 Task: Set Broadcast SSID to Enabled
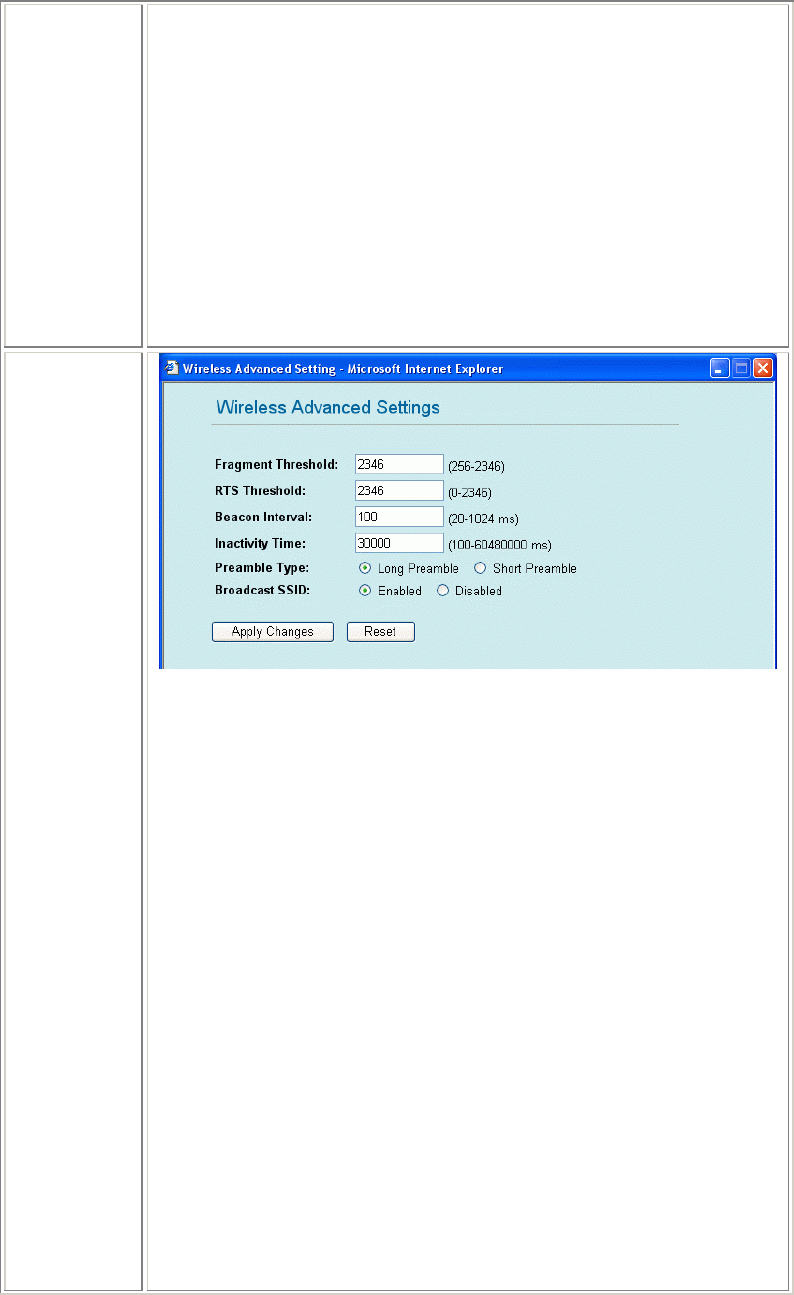pos(365,591)
